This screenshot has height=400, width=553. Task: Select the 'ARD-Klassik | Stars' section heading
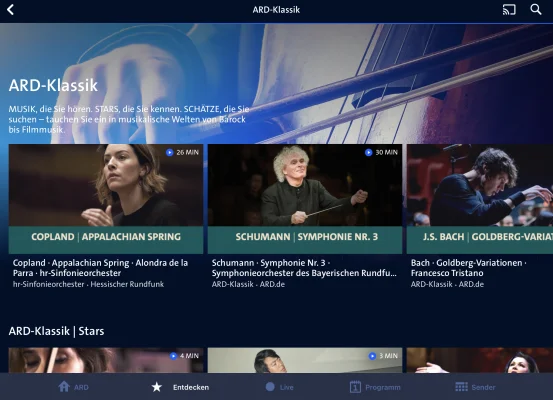point(56,331)
